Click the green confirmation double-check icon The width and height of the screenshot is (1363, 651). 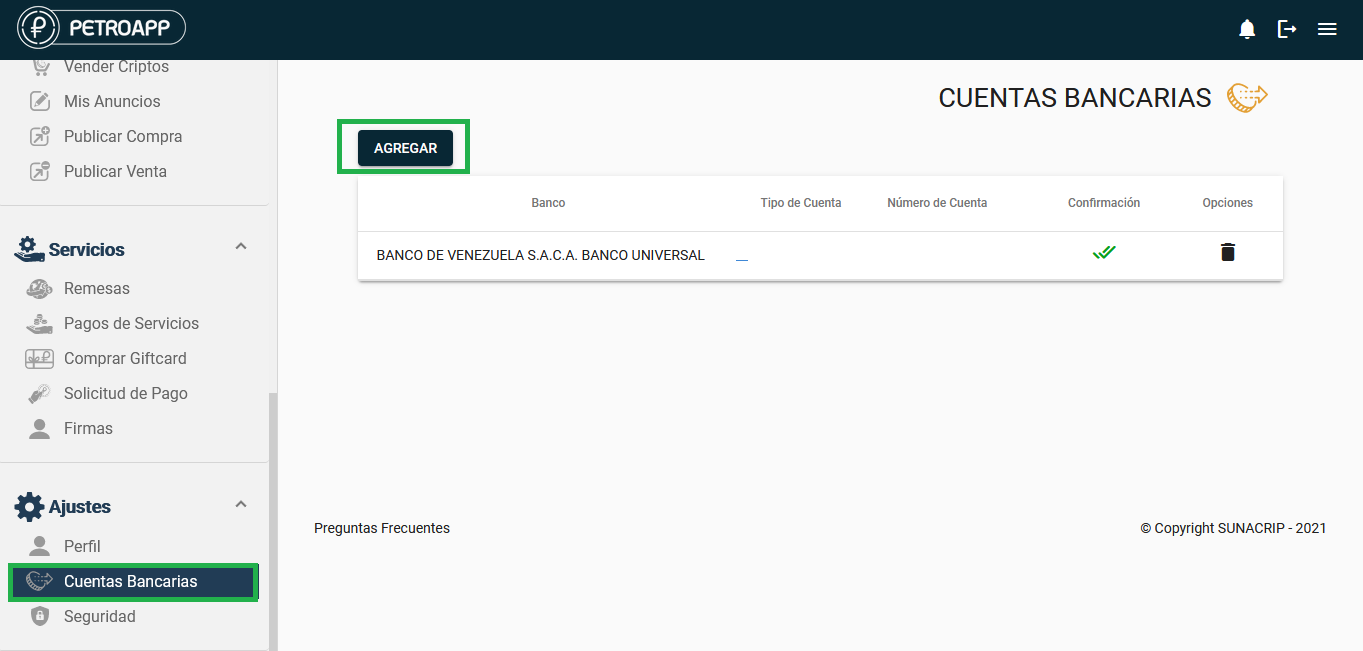pos(1104,252)
